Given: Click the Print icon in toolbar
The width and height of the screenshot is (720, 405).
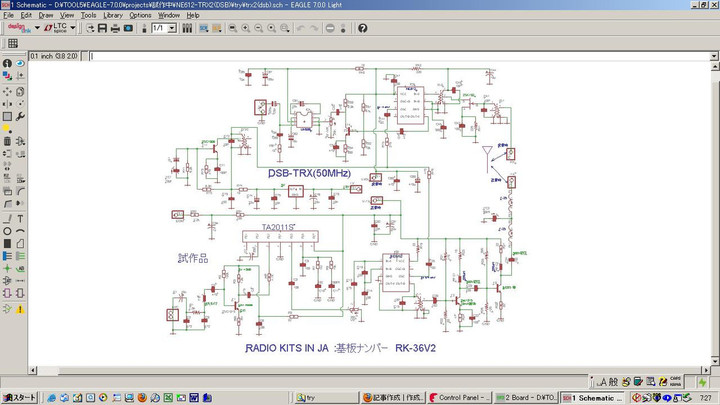Looking at the screenshot, I should (115, 28).
